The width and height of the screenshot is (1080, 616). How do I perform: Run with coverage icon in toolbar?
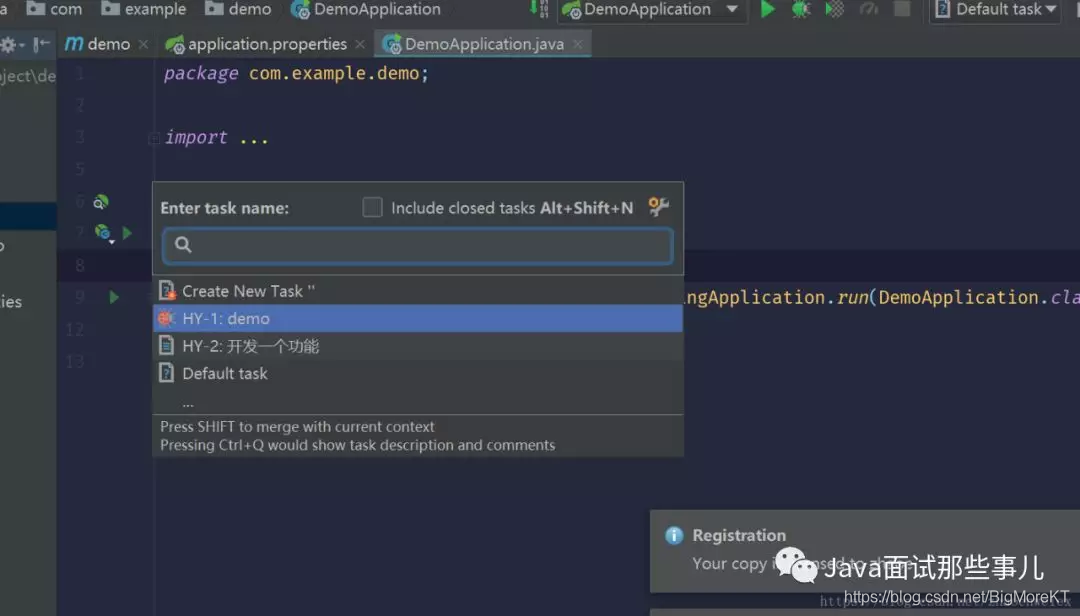pos(834,10)
